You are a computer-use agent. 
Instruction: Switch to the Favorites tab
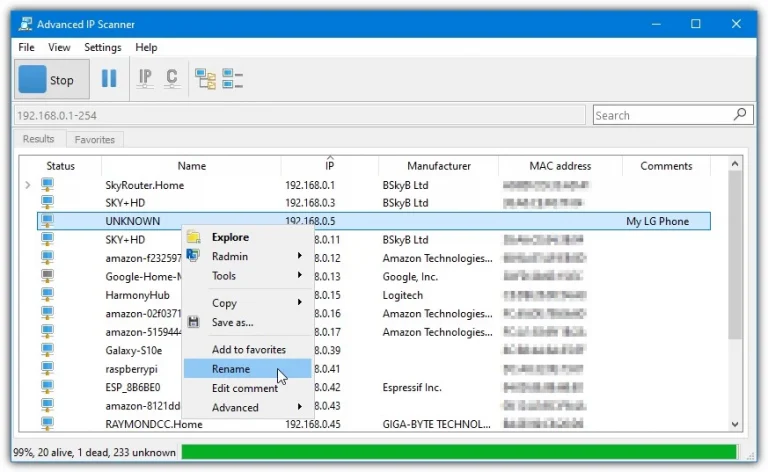(x=95, y=140)
